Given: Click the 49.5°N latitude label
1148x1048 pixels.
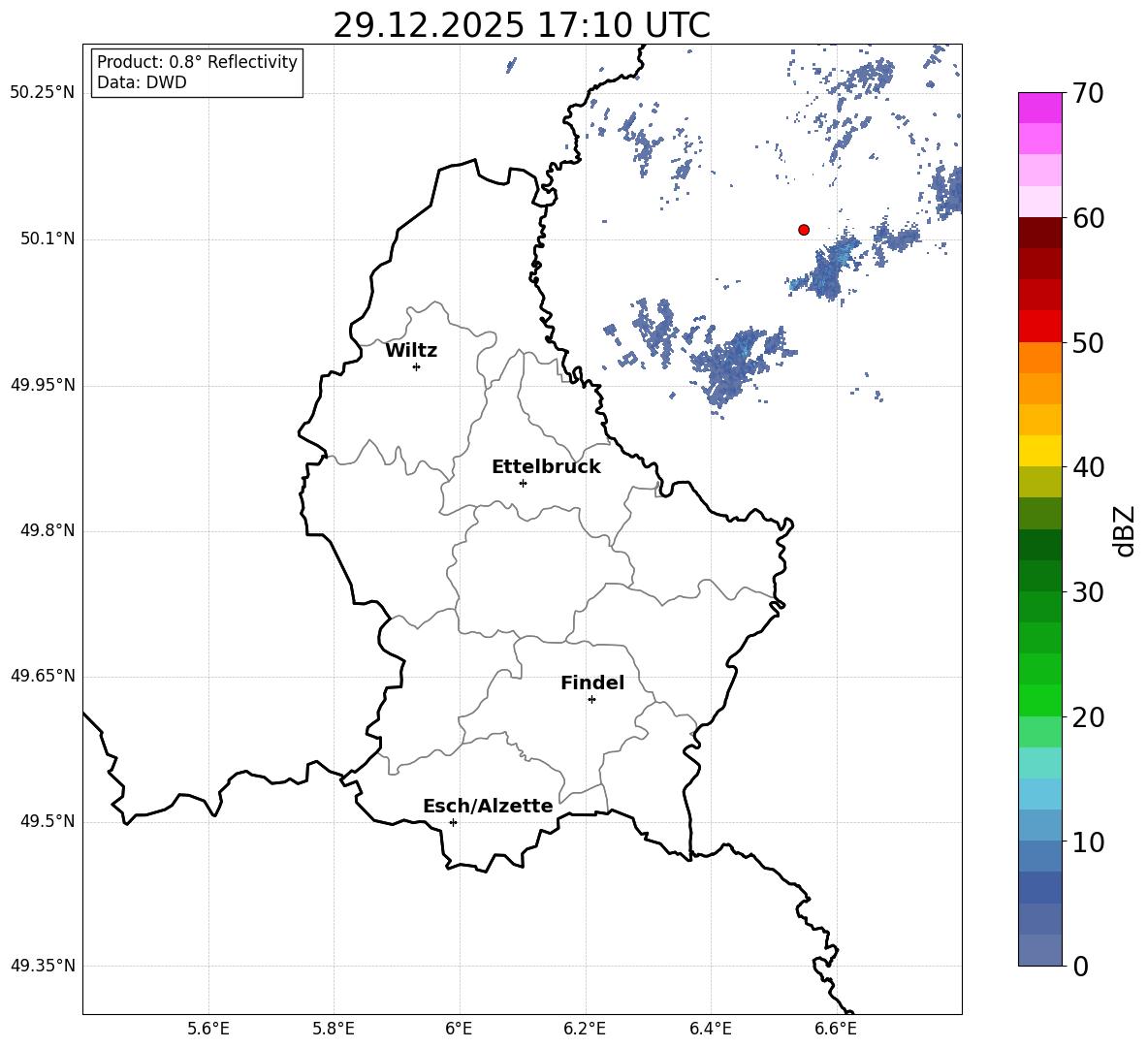Looking at the screenshot, I should 48,821.
